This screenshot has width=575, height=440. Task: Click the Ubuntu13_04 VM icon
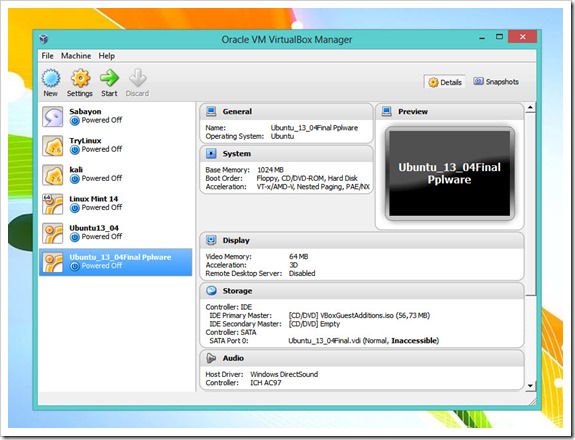tap(52, 233)
